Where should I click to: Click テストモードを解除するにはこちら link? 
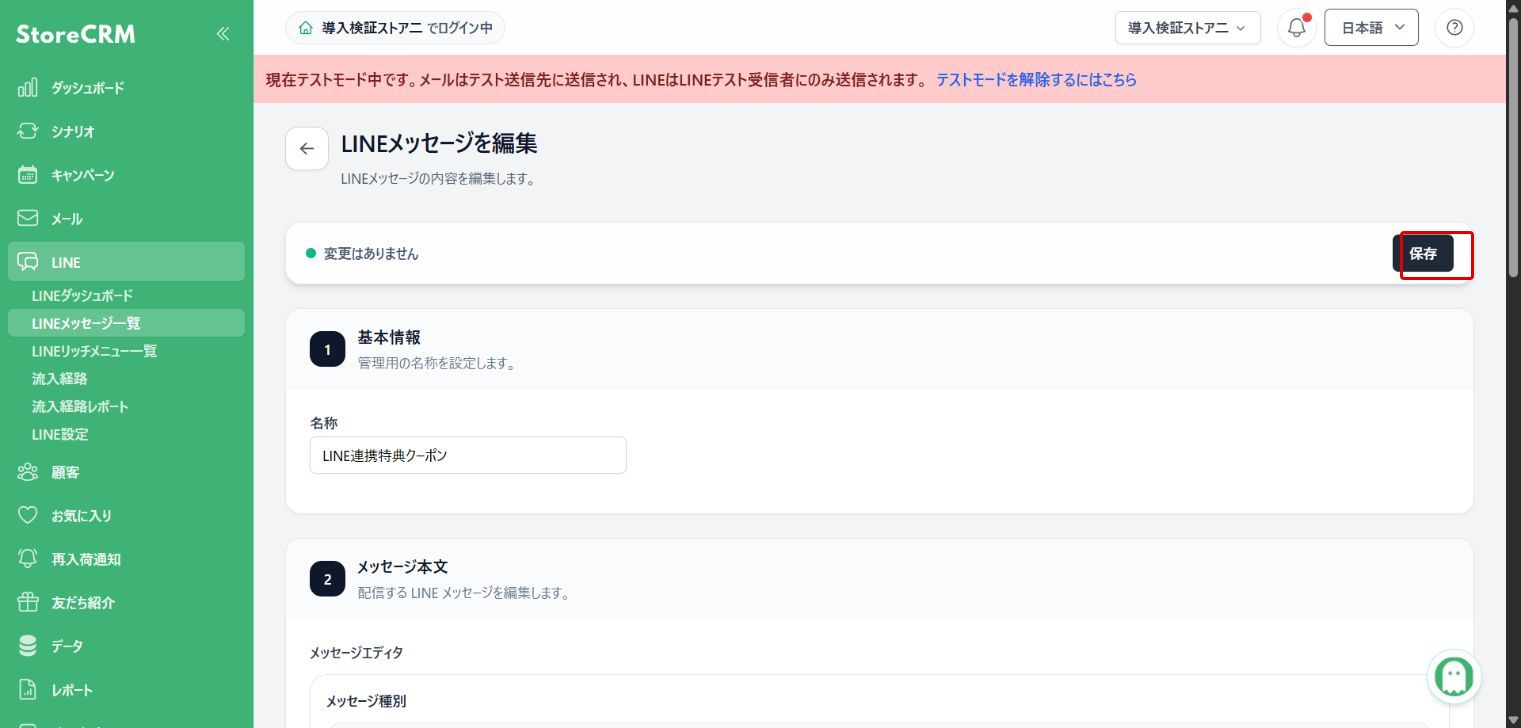[1036, 80]
